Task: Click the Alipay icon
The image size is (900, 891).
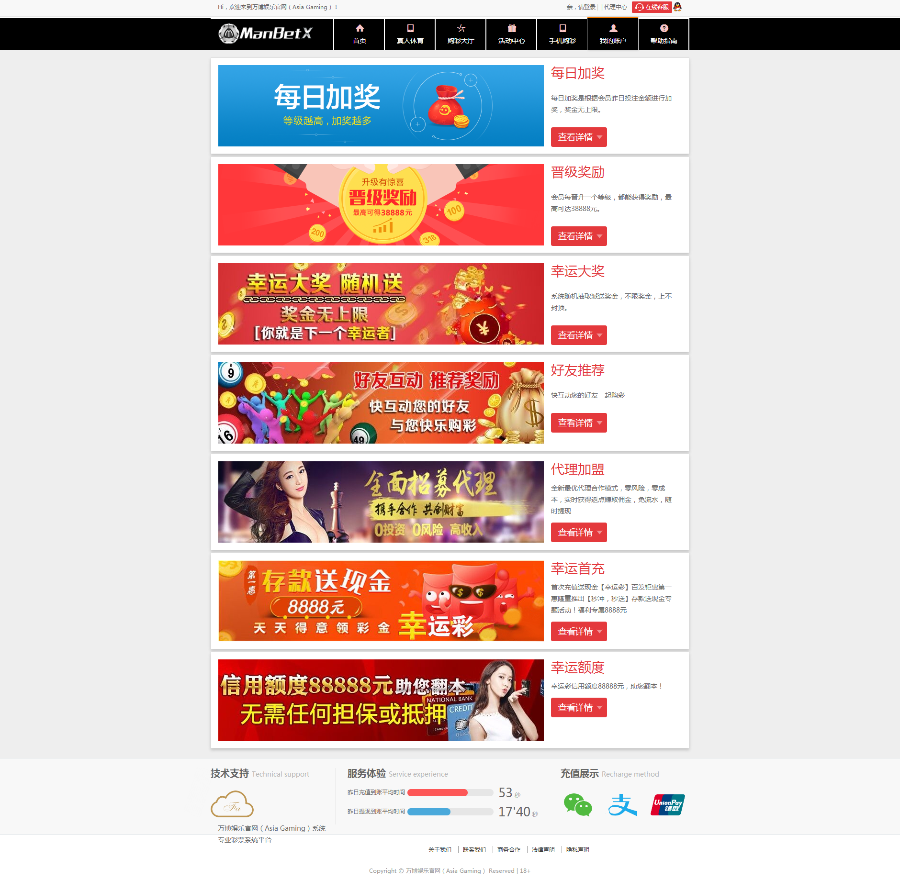Action: pyautogui.click(x=622, y=804)
